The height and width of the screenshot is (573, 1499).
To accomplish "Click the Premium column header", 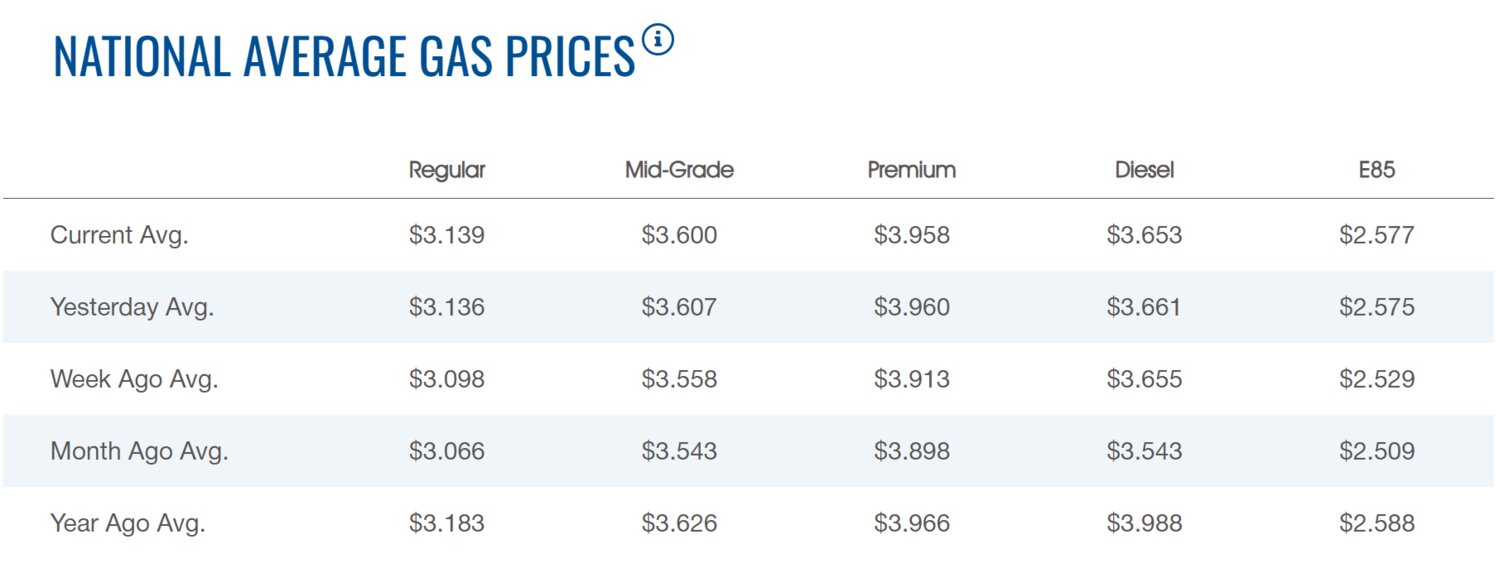I will click(x=912, y=170).
